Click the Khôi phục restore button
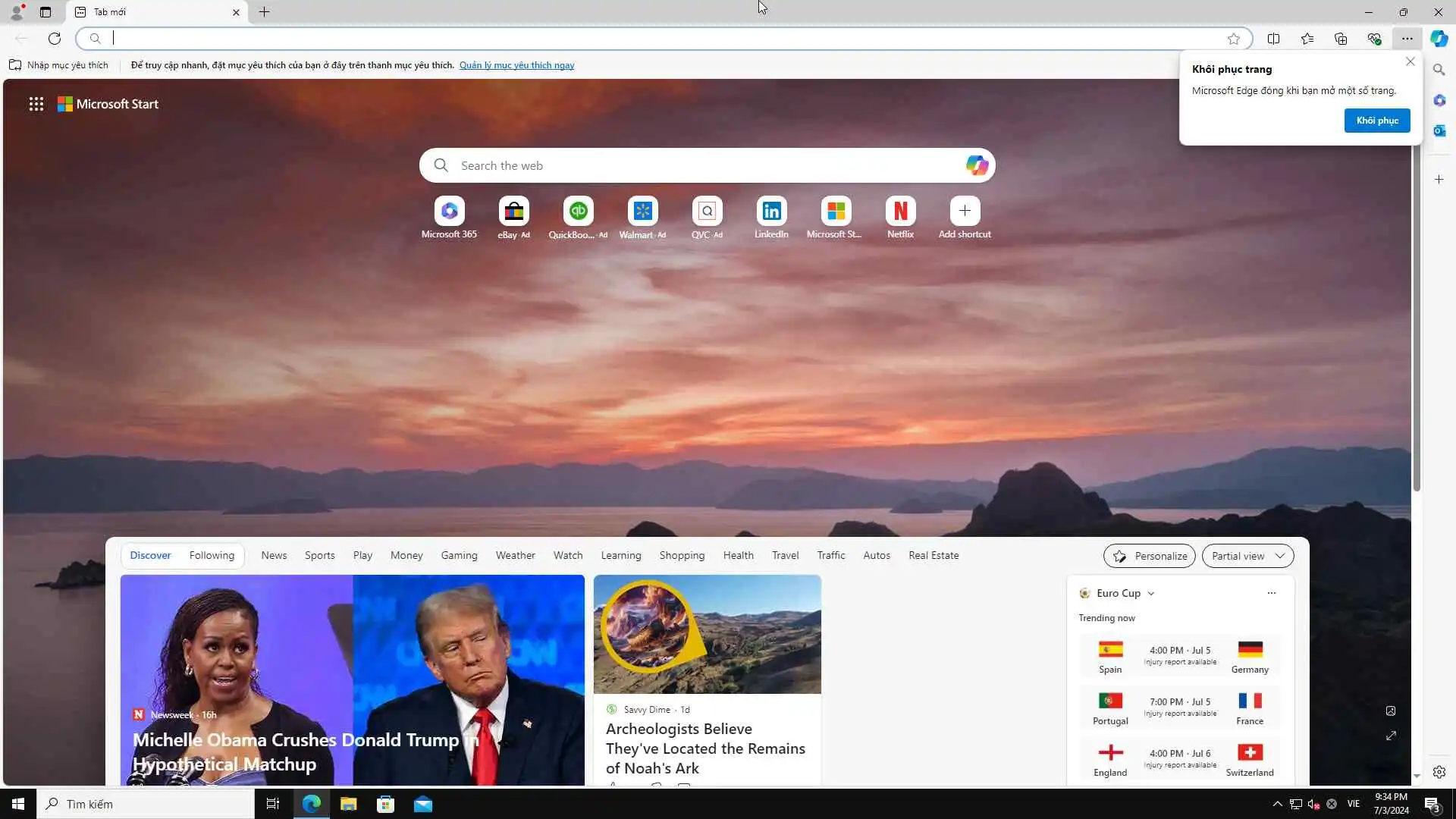The image size is (1456, 819). [1376, 121]
